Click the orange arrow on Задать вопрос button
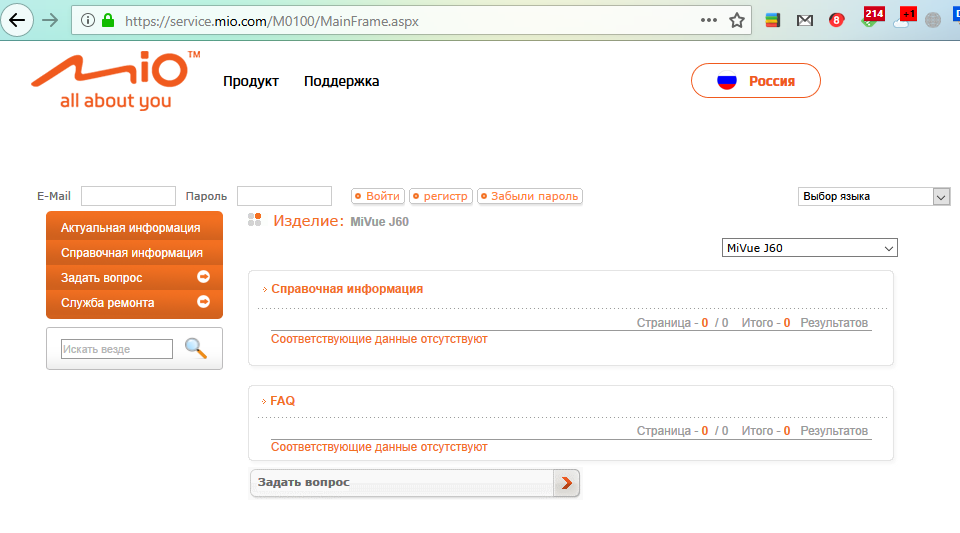960x533 pixels. click(566, 483)
